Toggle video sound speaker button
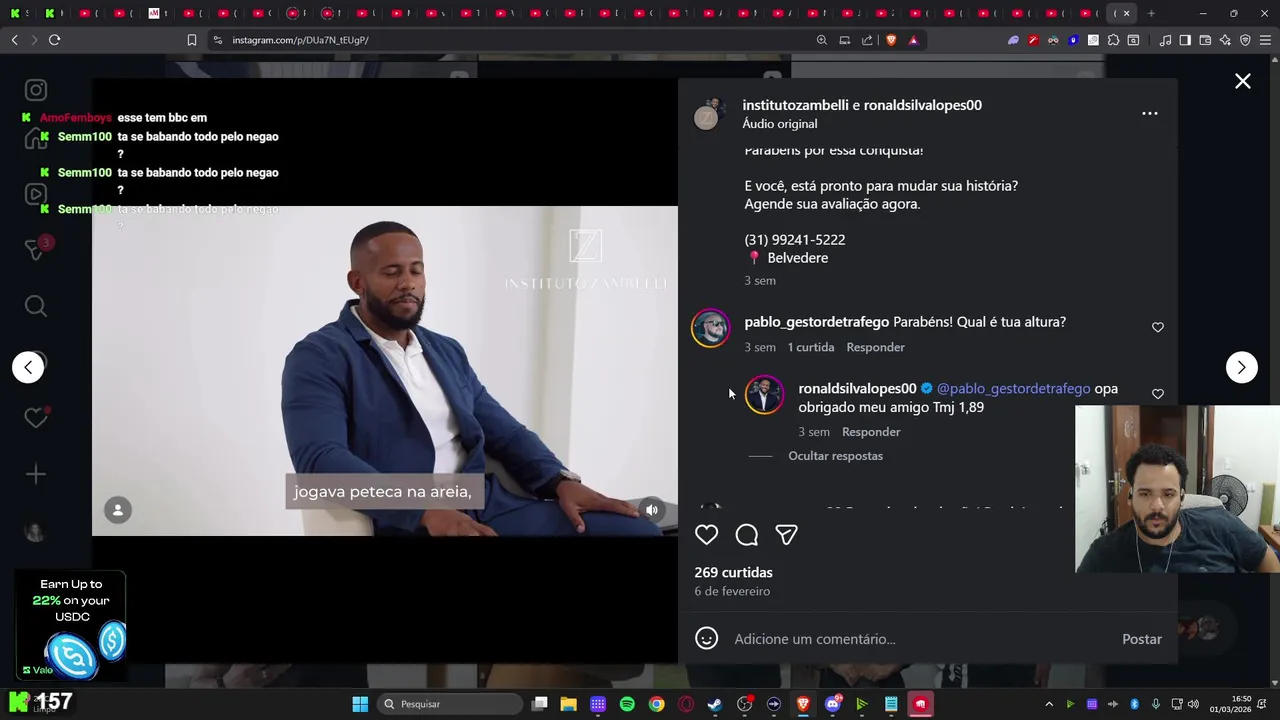The width and height of the screenshot is (1280, 720). (x=652, y=510)
